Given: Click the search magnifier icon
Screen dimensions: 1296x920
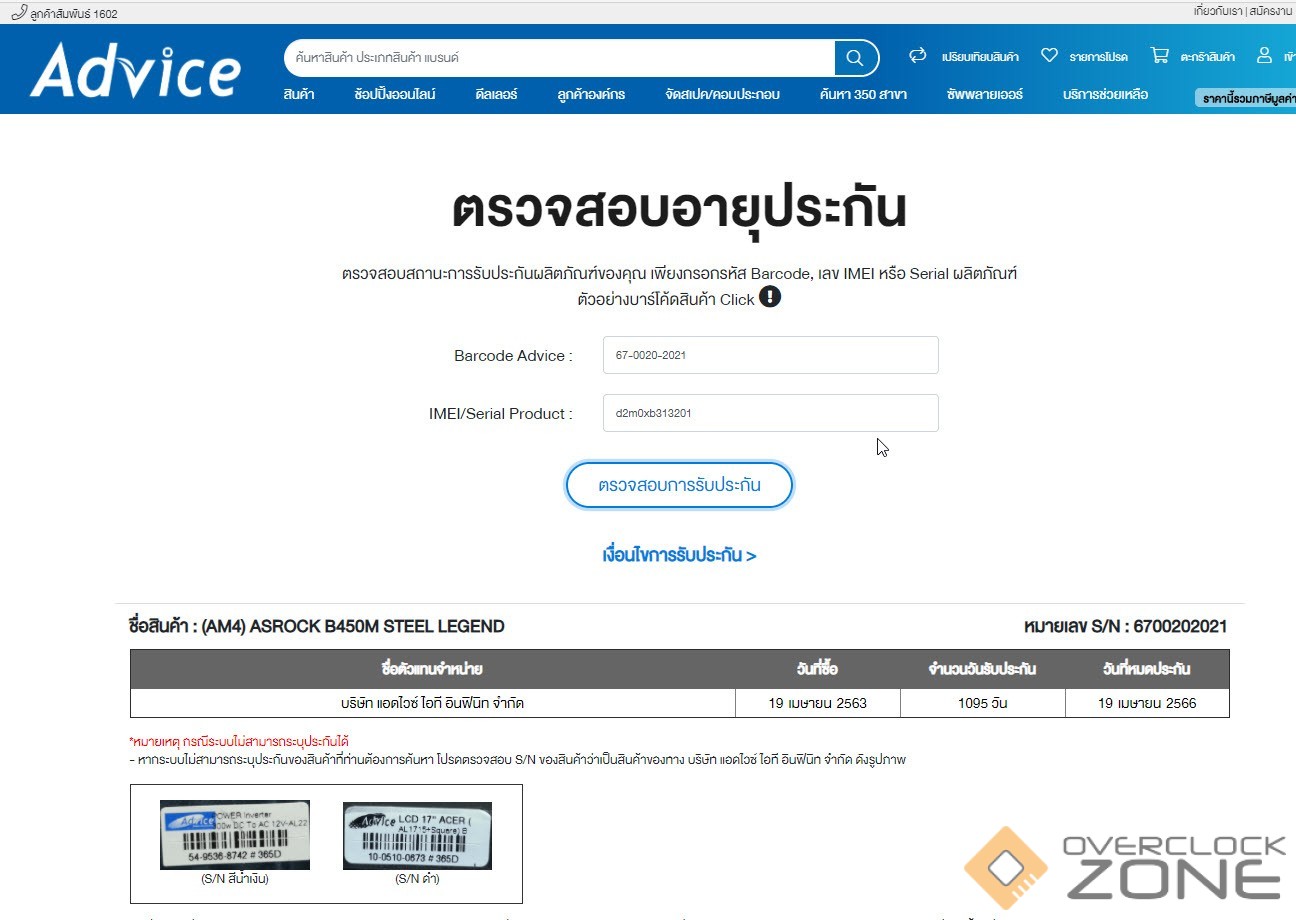Looking at the screenshot, I should click(855, 58).
